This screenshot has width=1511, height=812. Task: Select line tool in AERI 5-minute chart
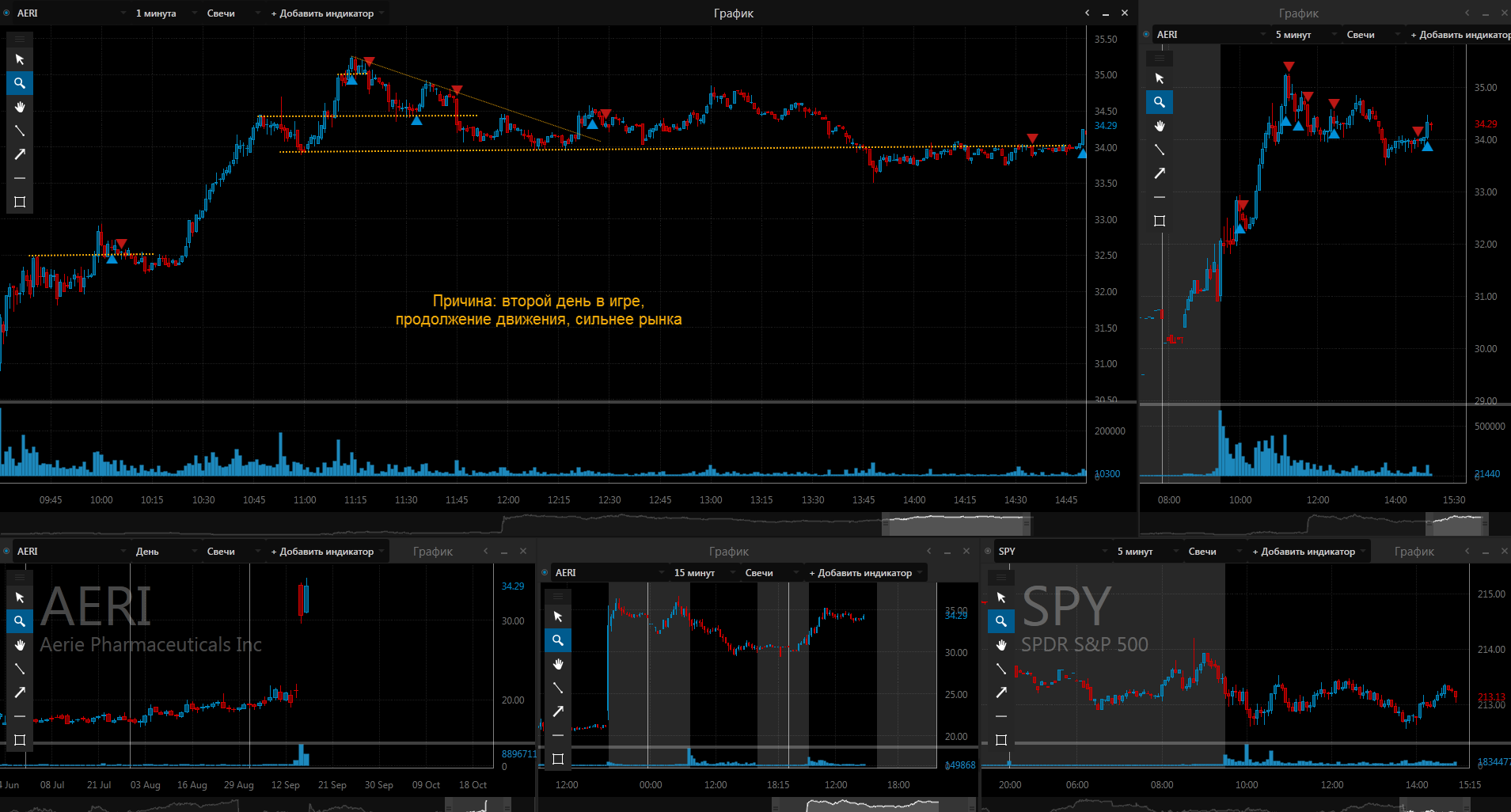coord(1160,150)
